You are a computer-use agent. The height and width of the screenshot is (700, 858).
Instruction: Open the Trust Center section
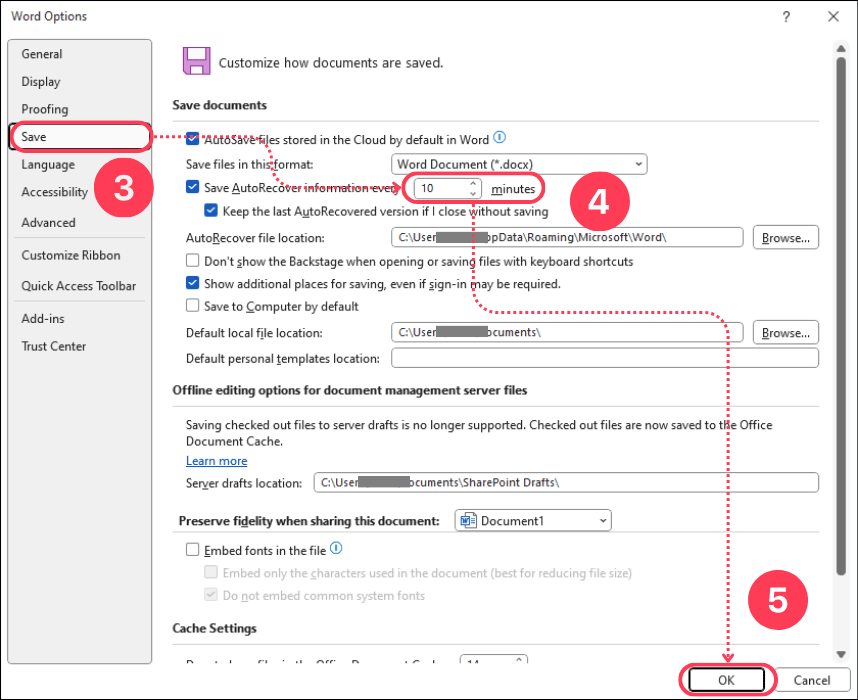point(55,346)
